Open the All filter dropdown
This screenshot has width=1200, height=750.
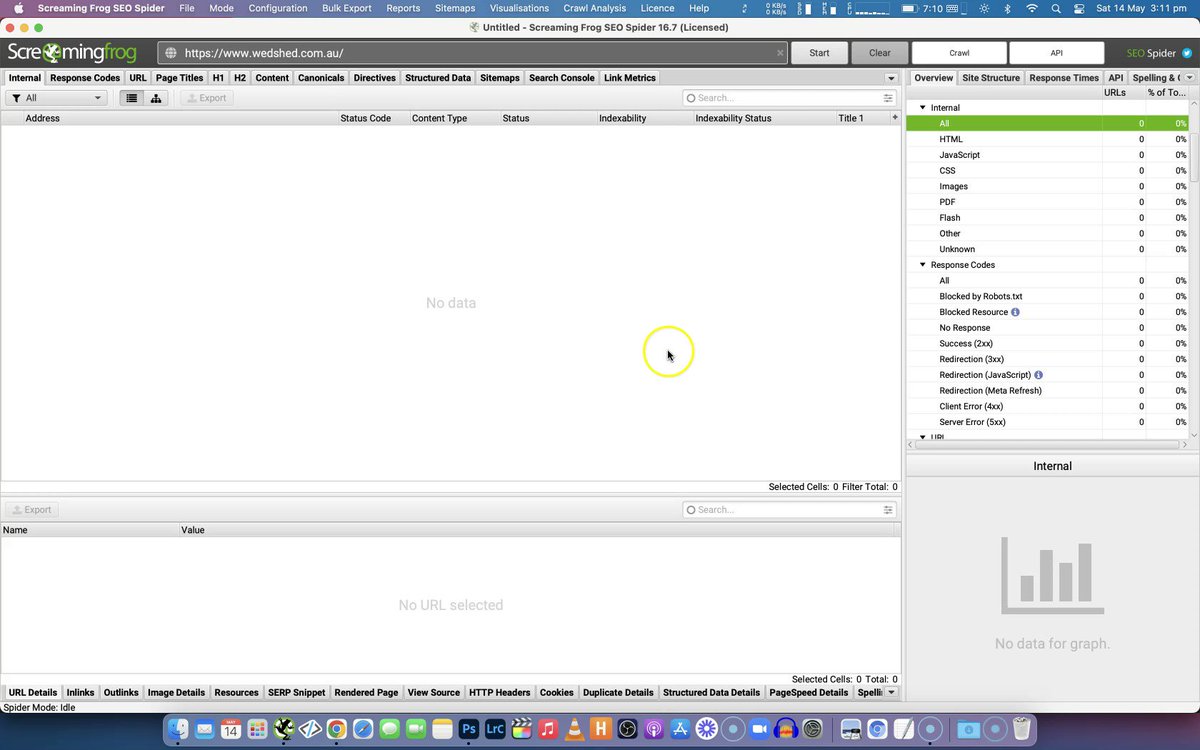[56, 98]
